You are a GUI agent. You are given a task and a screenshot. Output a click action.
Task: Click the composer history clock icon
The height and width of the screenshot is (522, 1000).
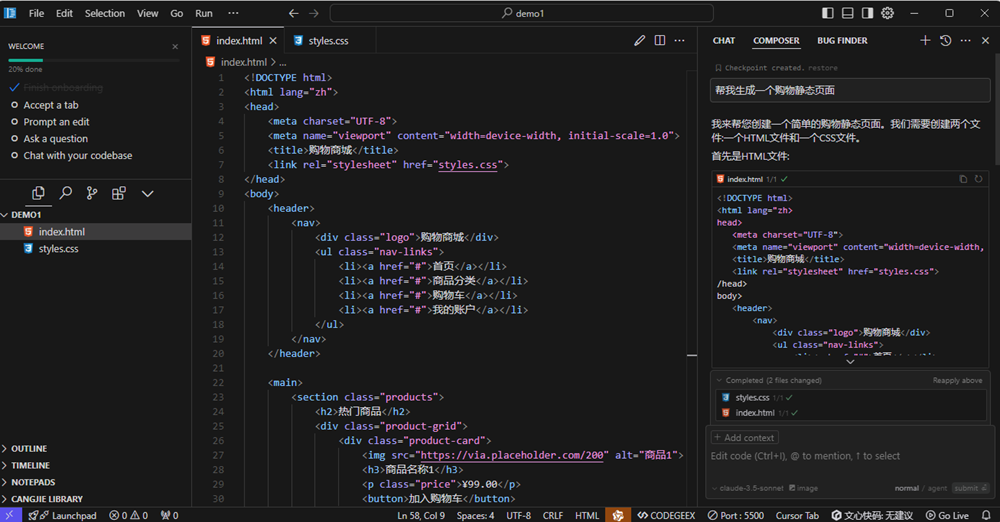click(945, 41)
